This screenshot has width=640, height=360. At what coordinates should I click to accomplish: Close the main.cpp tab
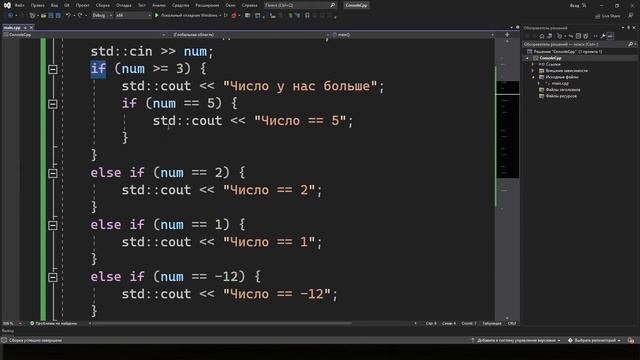tap(31, 27)
